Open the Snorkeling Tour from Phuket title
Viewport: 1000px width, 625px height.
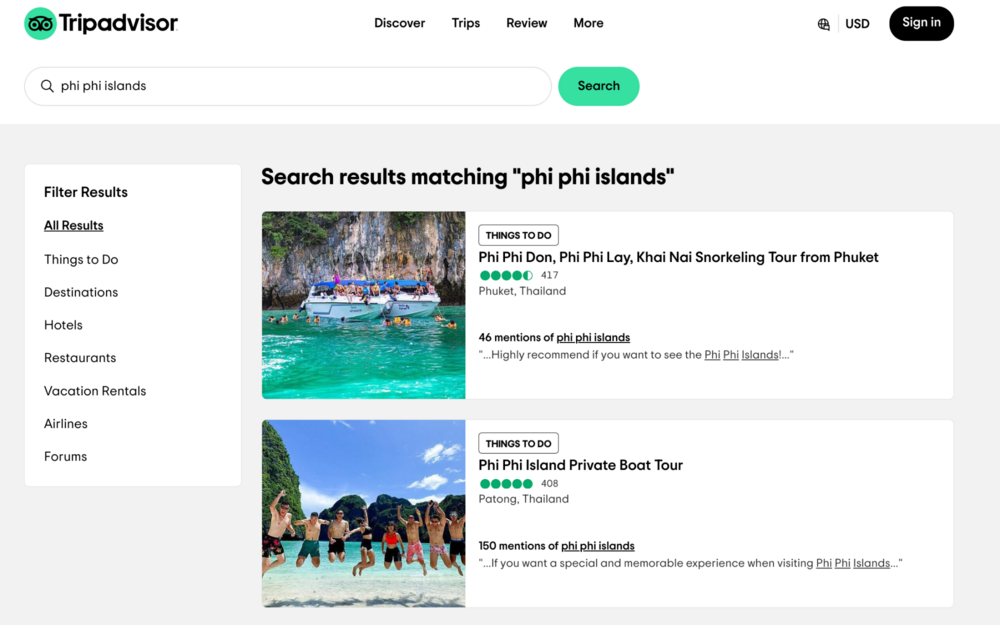coord(678,257)
